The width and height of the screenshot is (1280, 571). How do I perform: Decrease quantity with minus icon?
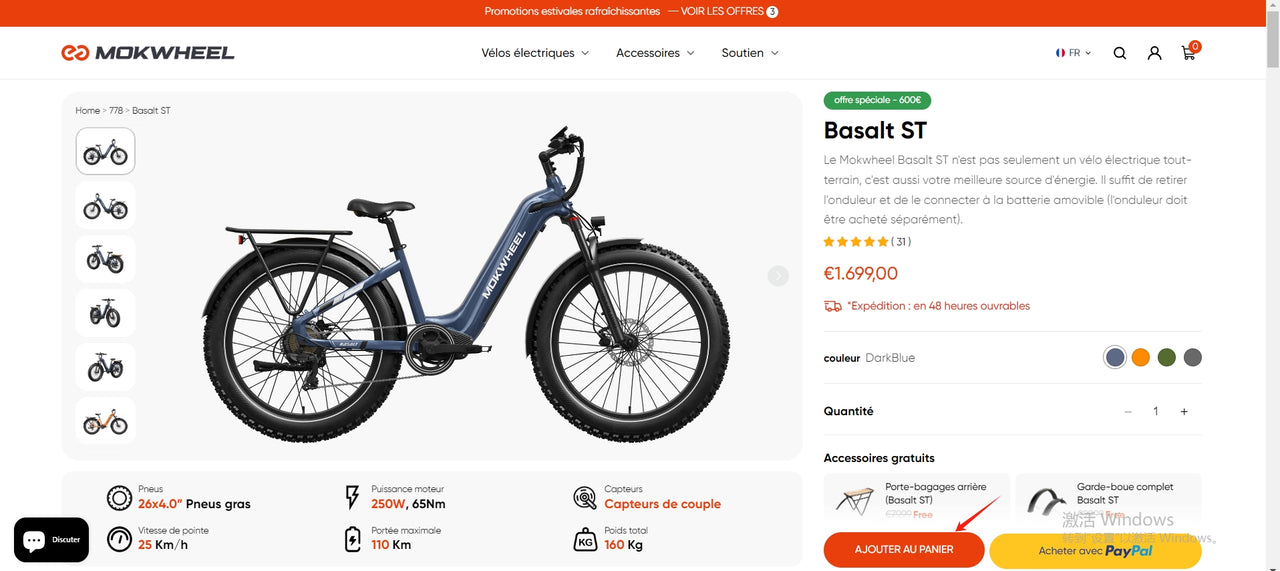tap(1128, 412)
